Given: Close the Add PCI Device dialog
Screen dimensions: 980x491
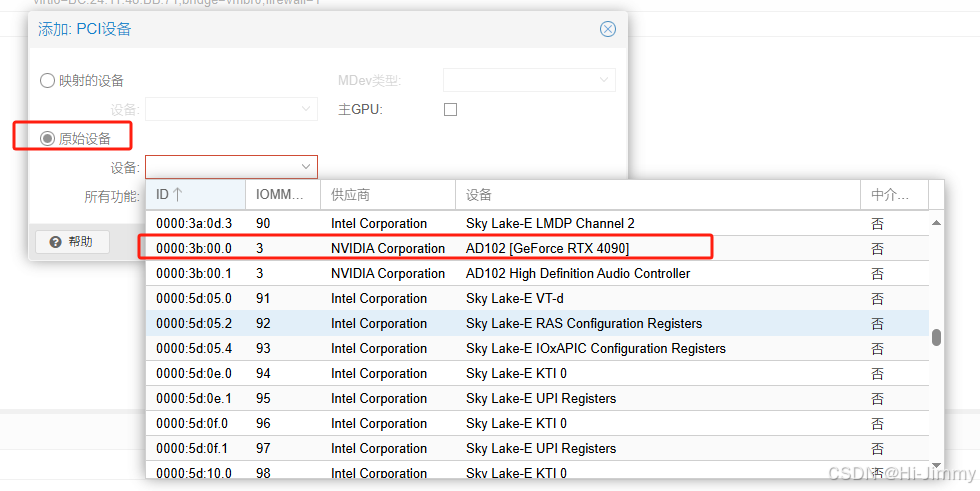Looking at the screenshot, I should click(608, 29).
